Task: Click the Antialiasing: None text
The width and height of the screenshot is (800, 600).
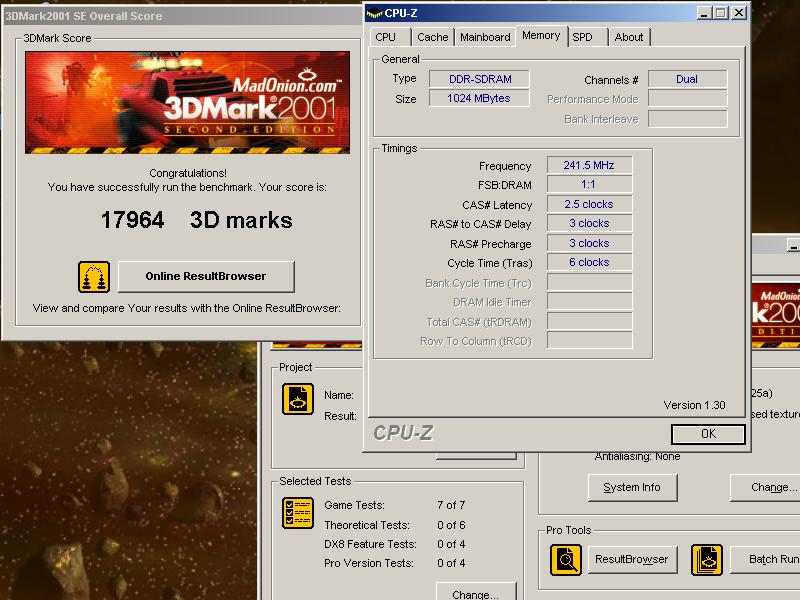Action: click(x=637, y=457)
